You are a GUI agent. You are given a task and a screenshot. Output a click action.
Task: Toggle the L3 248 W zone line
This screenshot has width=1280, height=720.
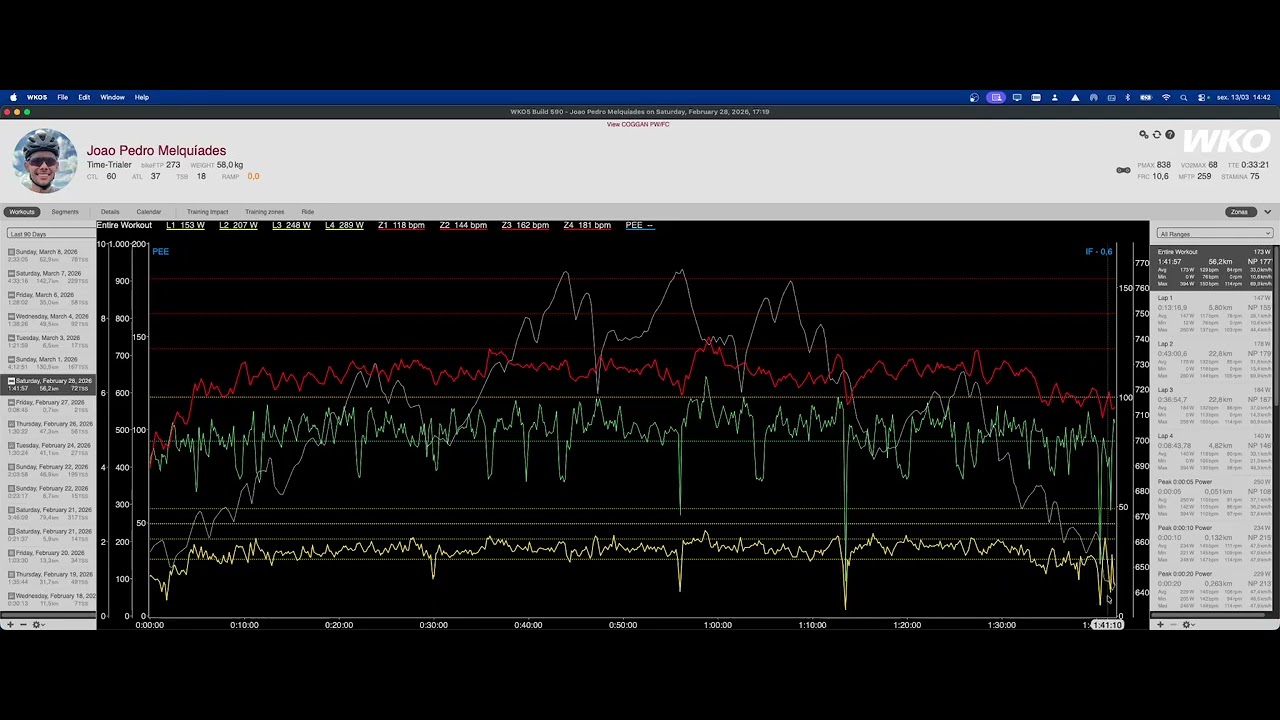(291, 225)
